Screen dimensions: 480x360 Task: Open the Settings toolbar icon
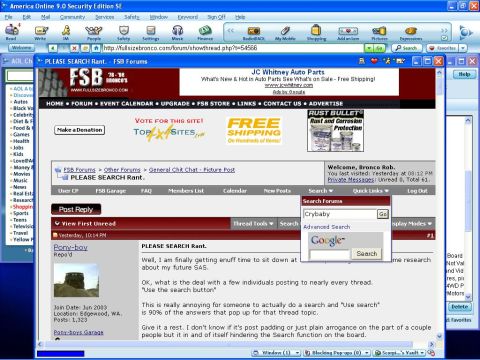pos(151,33)
